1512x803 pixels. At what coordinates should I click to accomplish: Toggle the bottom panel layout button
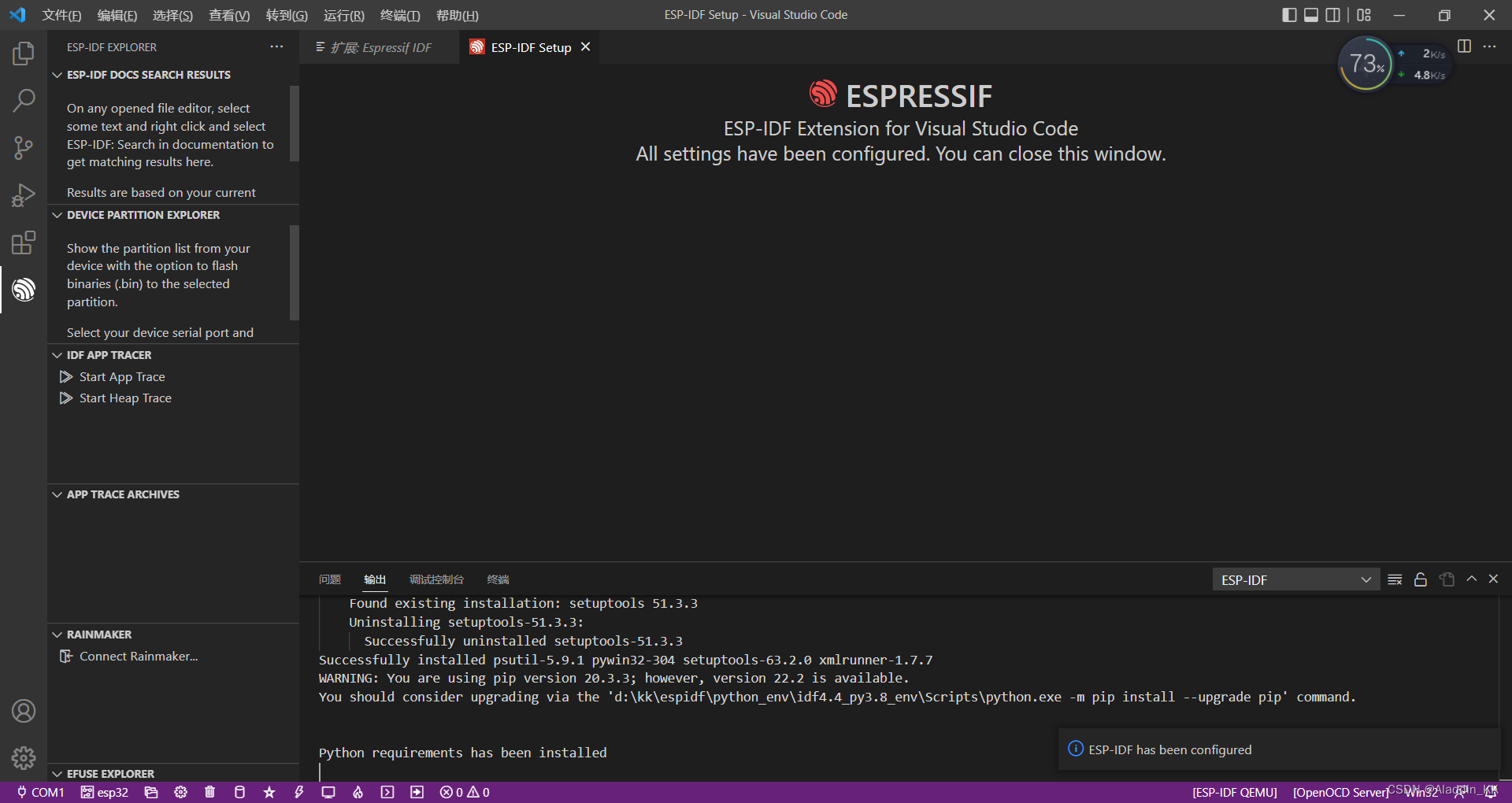[1311, 15]
